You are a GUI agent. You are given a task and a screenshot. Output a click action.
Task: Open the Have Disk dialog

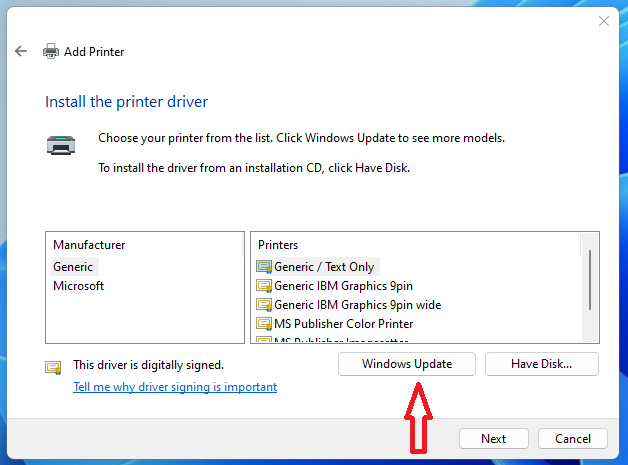coord(541,364)
